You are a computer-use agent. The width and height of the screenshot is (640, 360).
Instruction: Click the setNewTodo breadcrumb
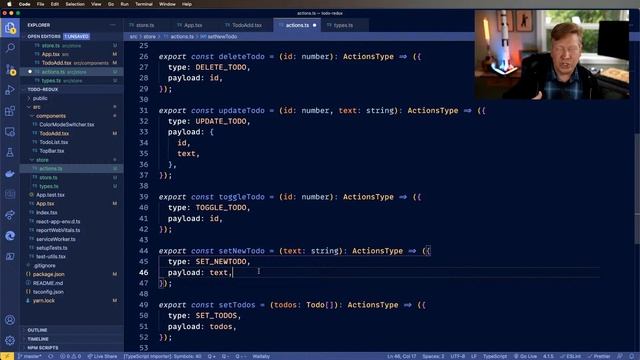(222, 37)
